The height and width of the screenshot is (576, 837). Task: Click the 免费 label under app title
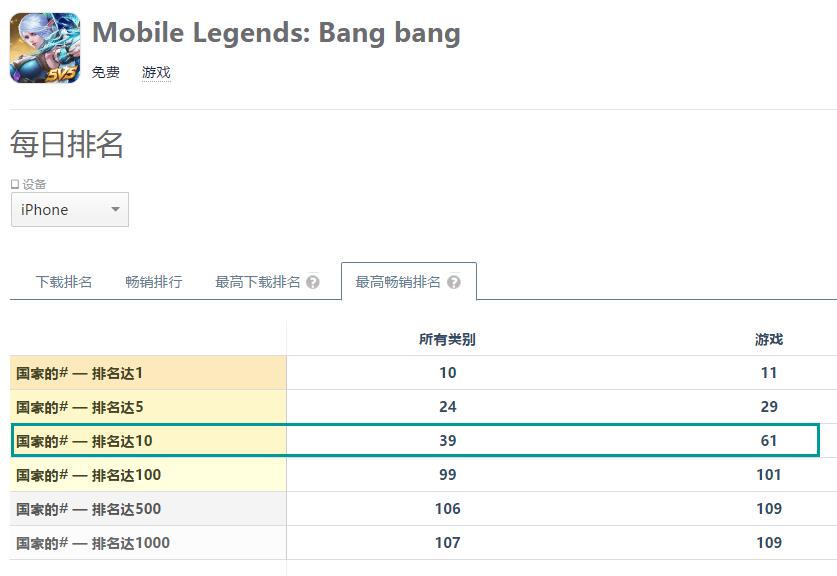pos(106,72)
